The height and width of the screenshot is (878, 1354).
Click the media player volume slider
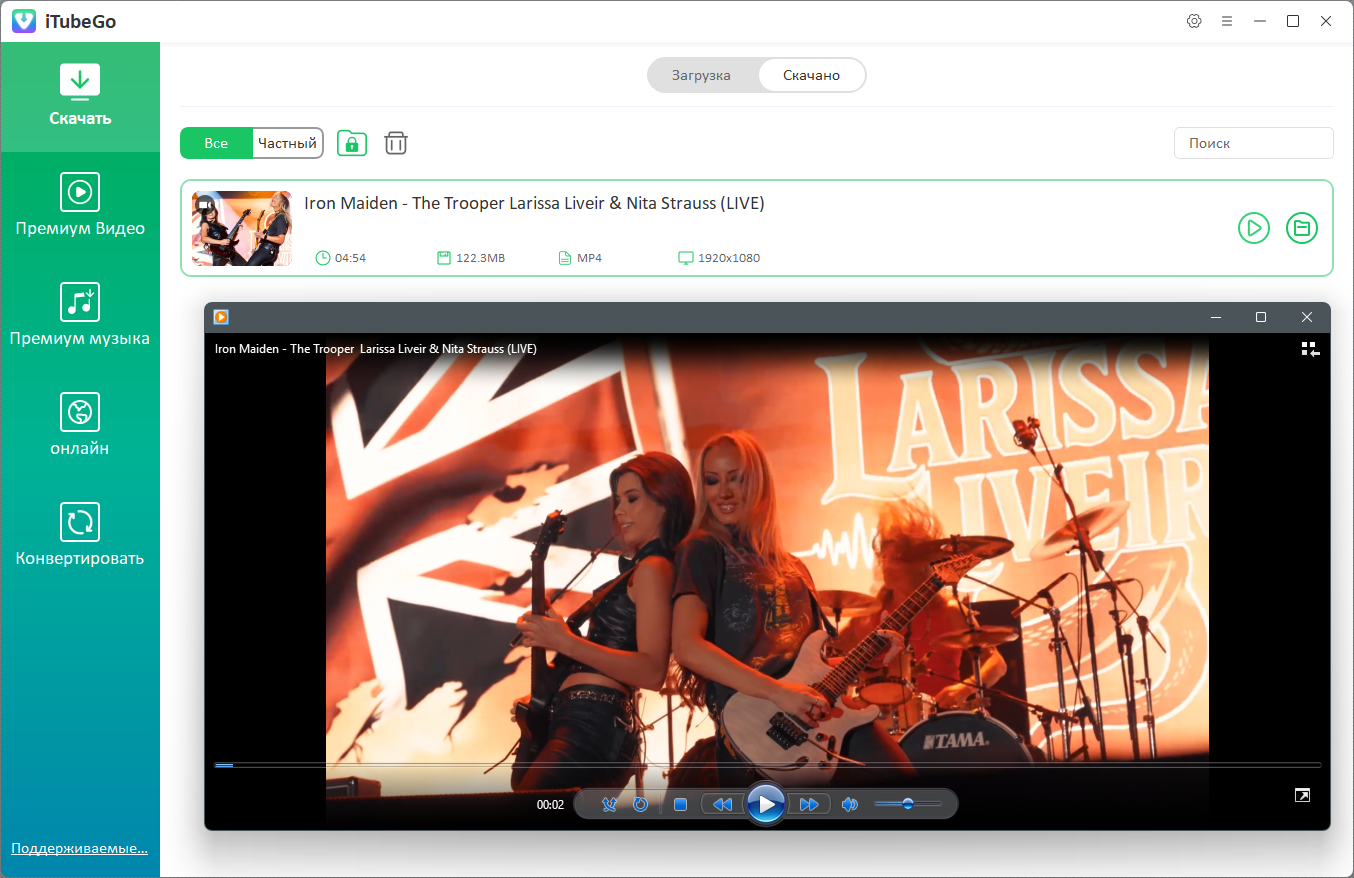[x=908, y=804]
